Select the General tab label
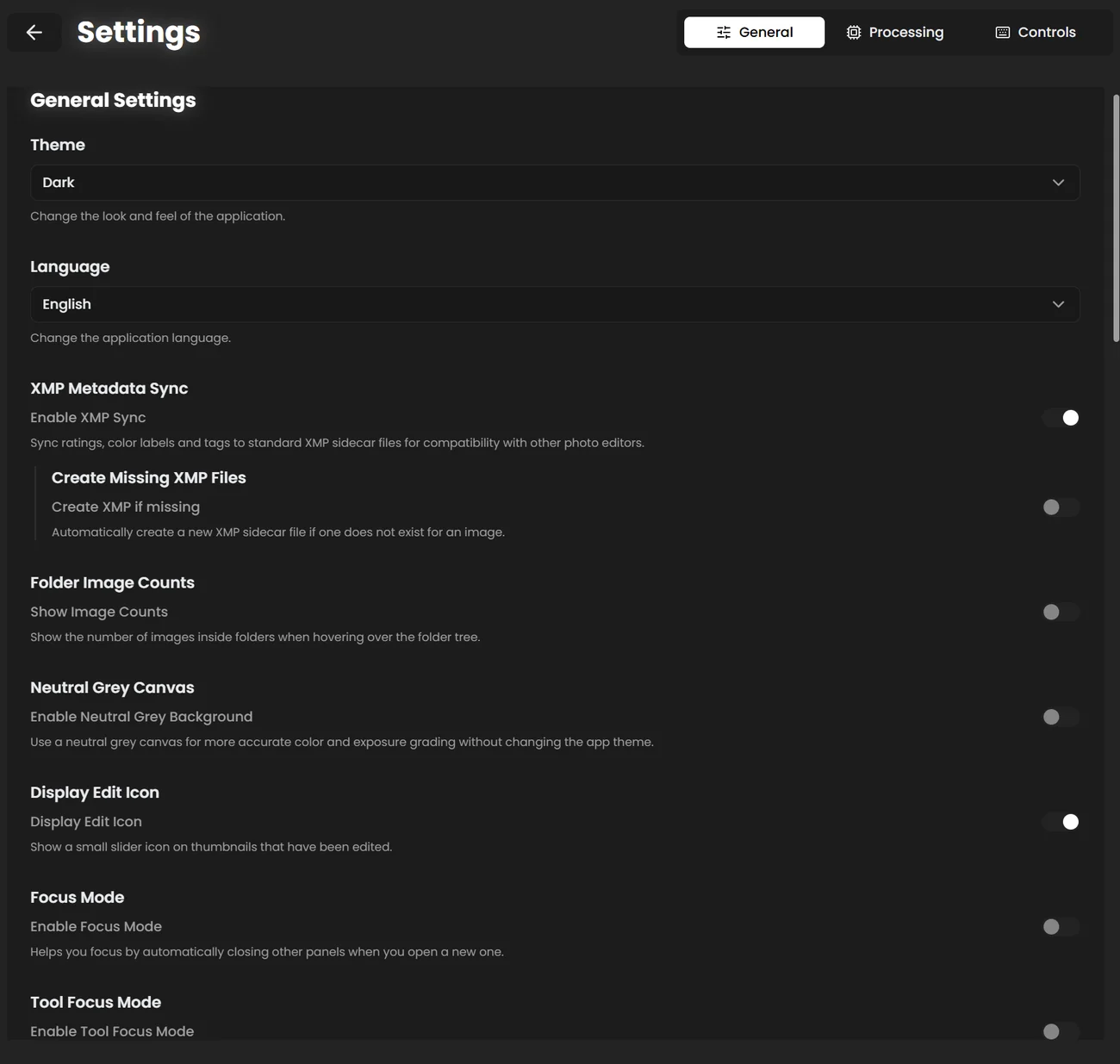Screen dimensions: 1120x1064 (766, 32)
